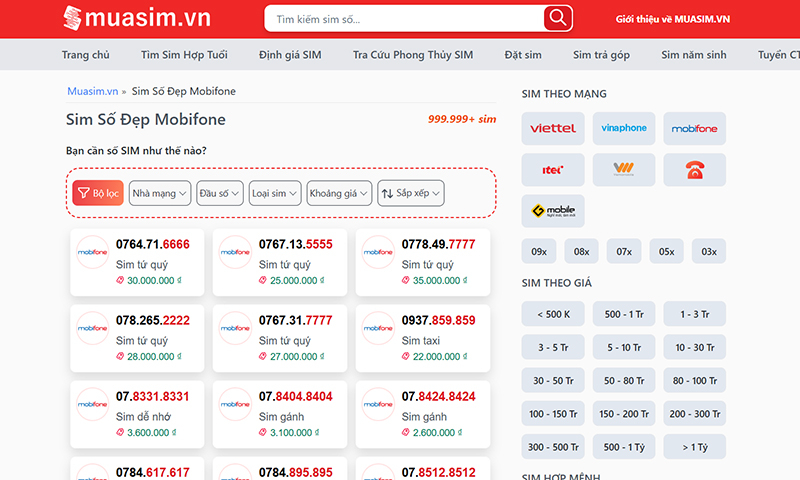The image size is (800, 480).
Task: Choose price range 300 - 500 Tr
Action: (553, 447)
